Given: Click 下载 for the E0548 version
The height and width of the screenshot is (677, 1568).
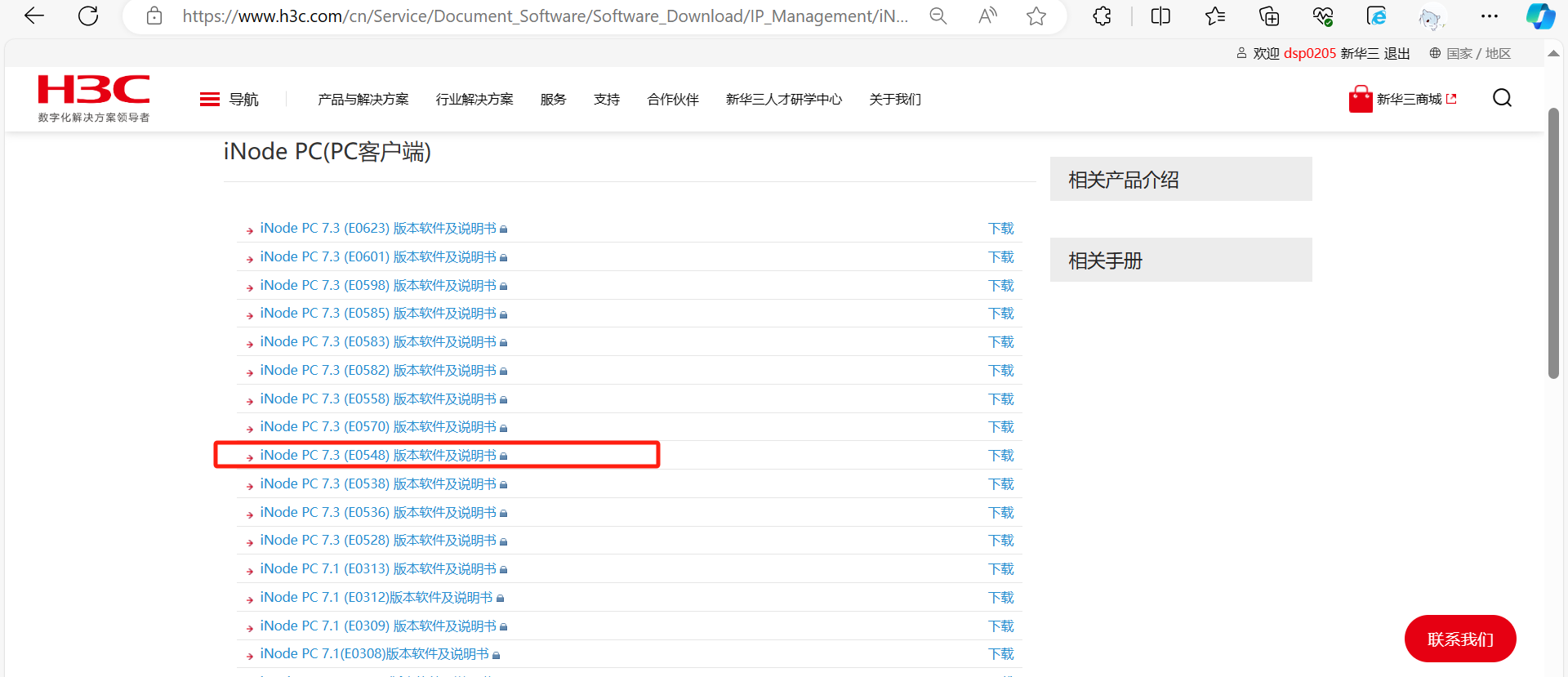Looking at the screenshot, I should (x=1001, y=456).
